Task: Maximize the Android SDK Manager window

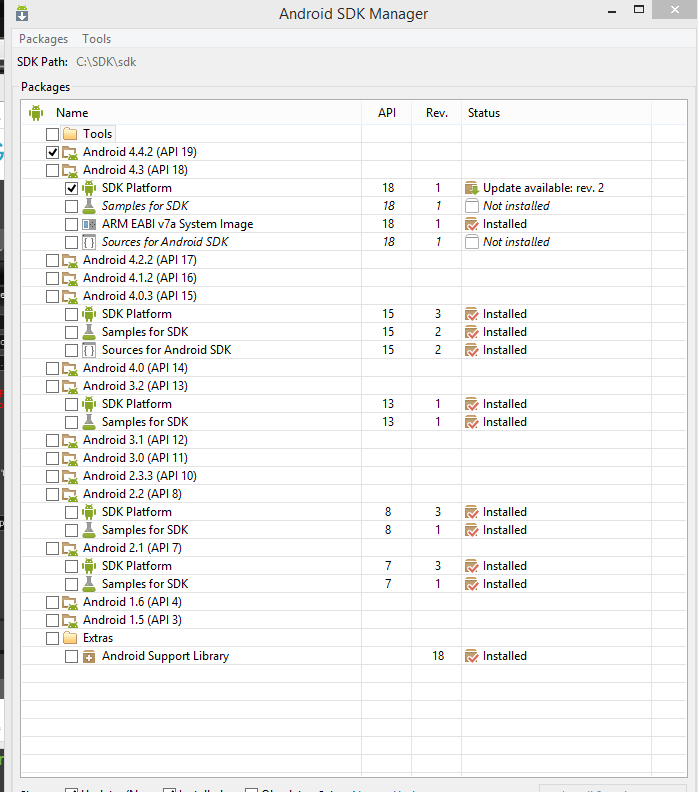Action: (x=639, y=10)
